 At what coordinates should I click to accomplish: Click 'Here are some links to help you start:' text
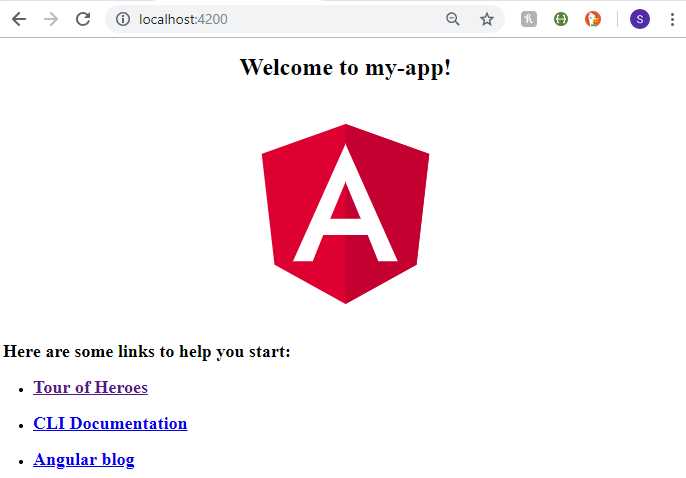click(147, 352)
